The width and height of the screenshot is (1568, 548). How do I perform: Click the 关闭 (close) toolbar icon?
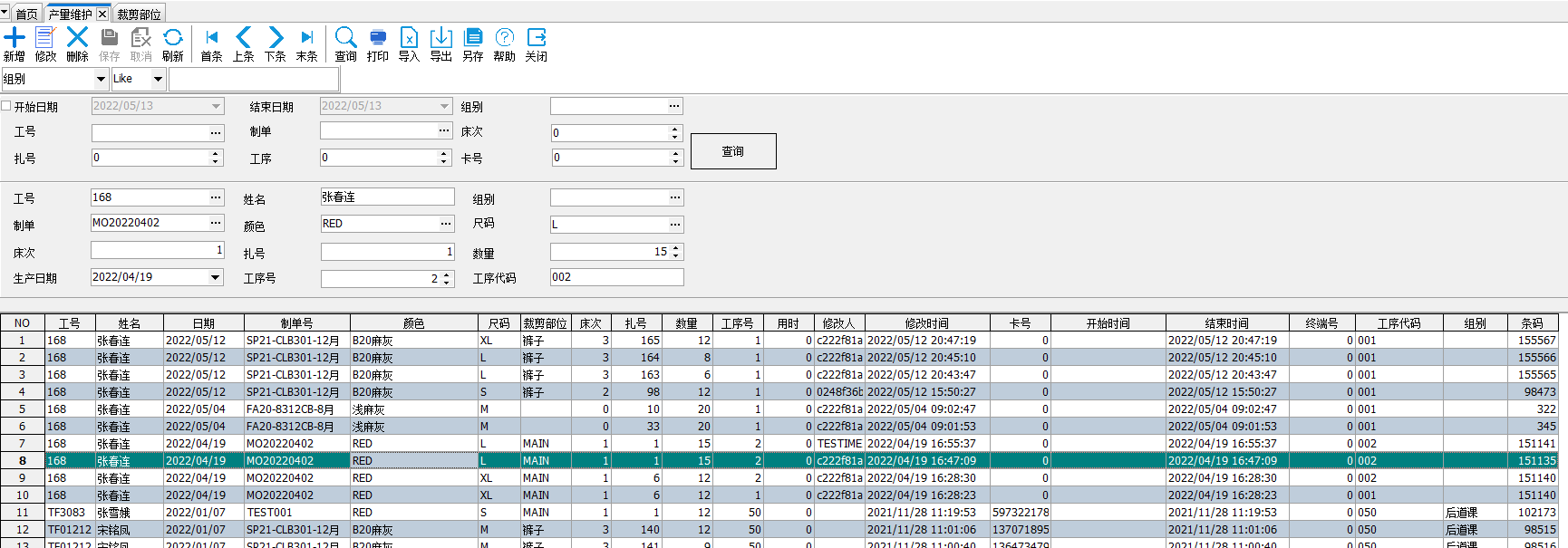pyautogui.click(x=537, y=43)
